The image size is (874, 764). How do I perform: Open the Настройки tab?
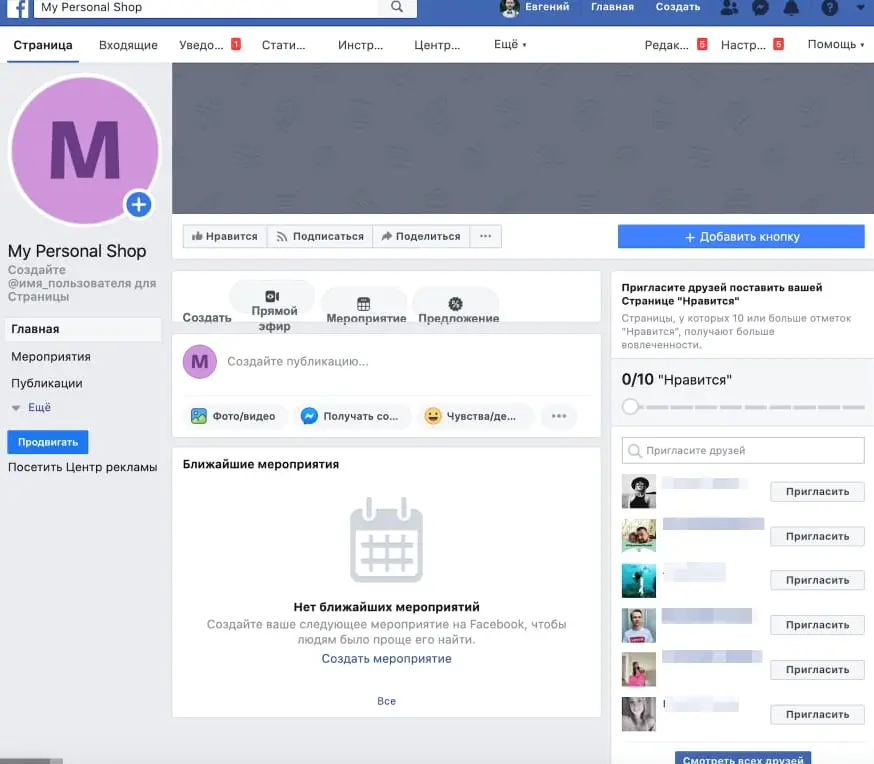coord(752,45)
